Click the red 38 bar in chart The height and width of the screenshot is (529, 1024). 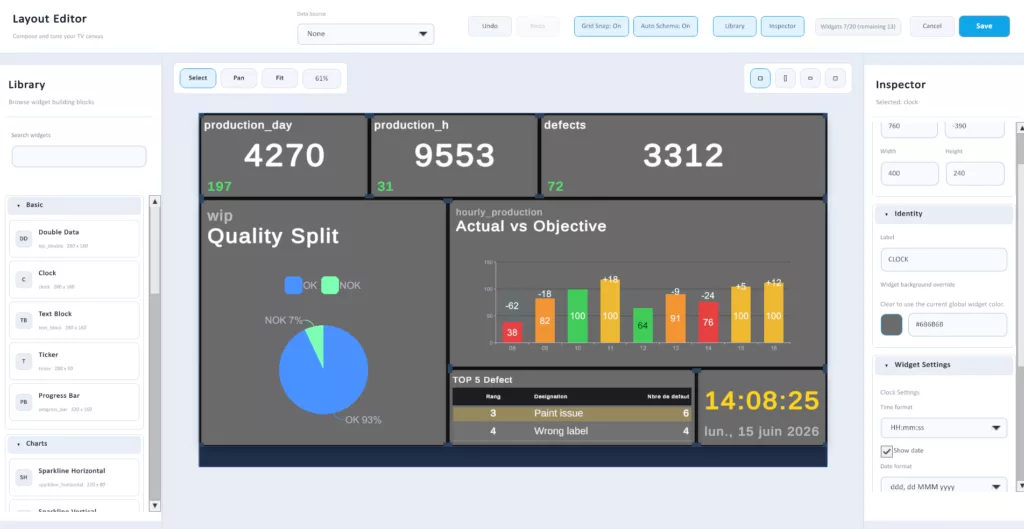pos(512,332)
